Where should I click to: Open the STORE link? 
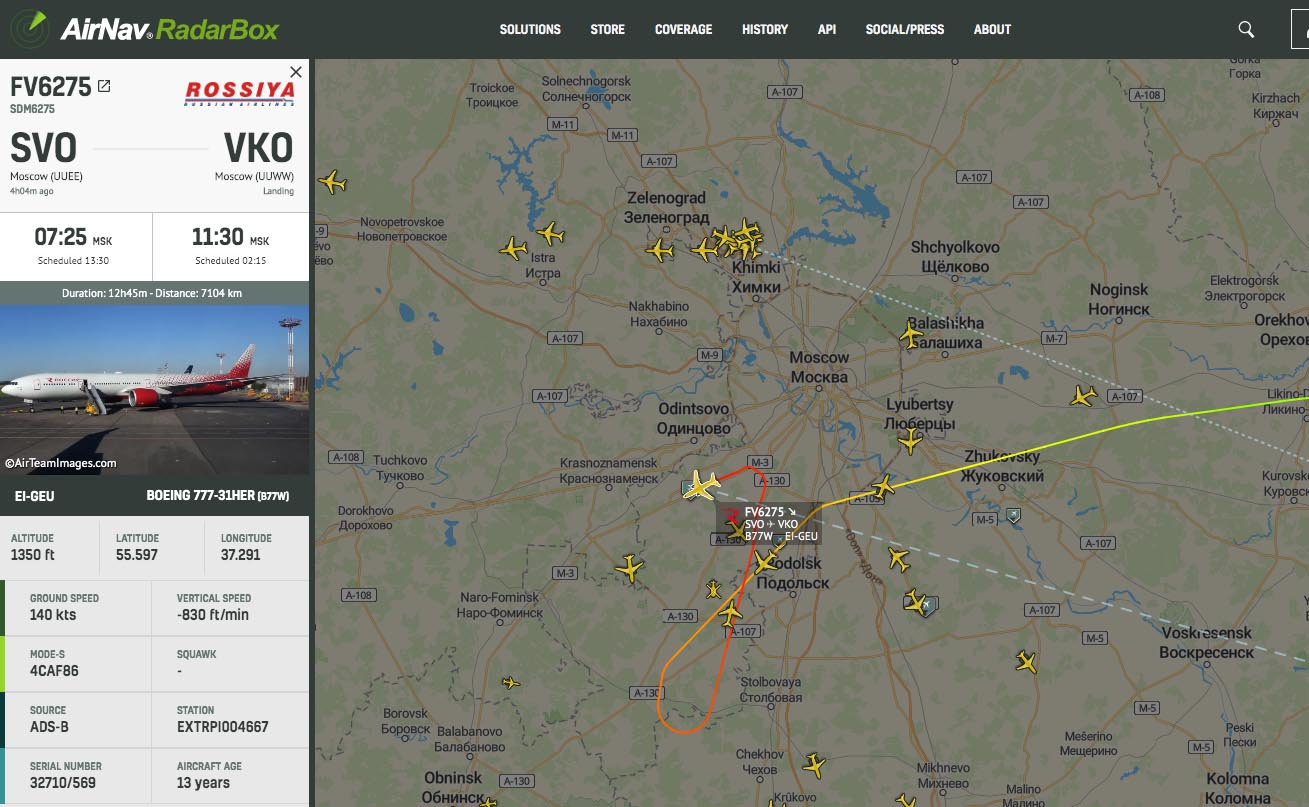click(607, 29)
